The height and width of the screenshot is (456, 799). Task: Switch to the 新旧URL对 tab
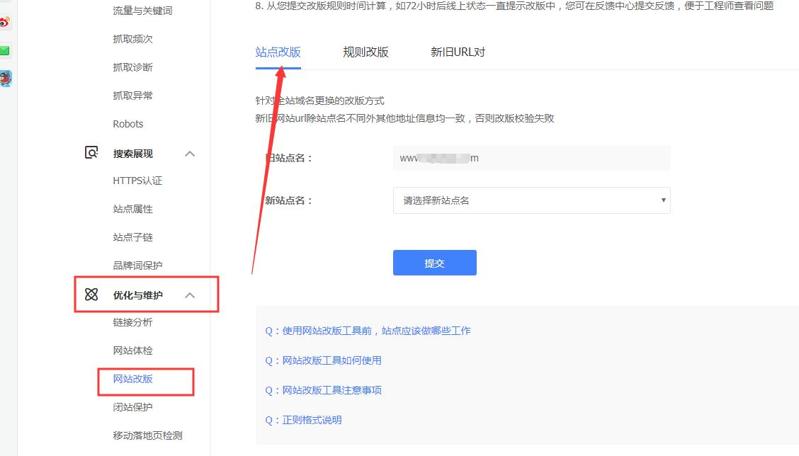coord(458,52)
